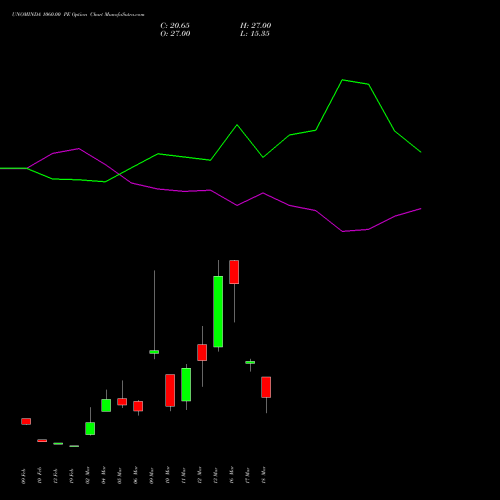The image size is (500, 500).
Task: Click the highest red candle on the chart
Action: click(234, 272)
